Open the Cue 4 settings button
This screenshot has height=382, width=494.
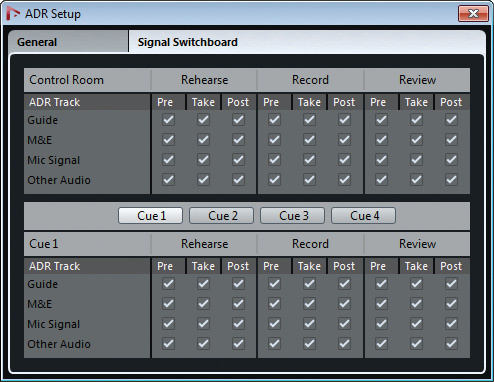pyautogui.click(x=364, y=216)
